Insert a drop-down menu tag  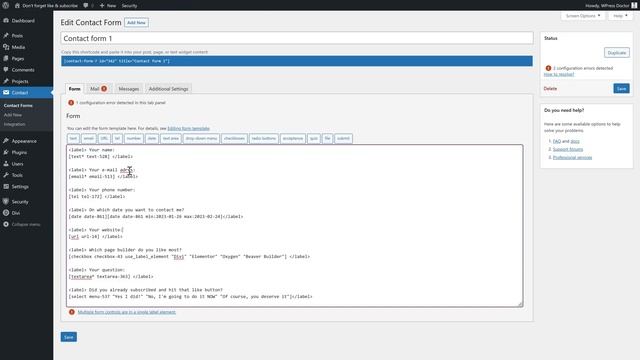pyautogui.click(x=201, y=139)
